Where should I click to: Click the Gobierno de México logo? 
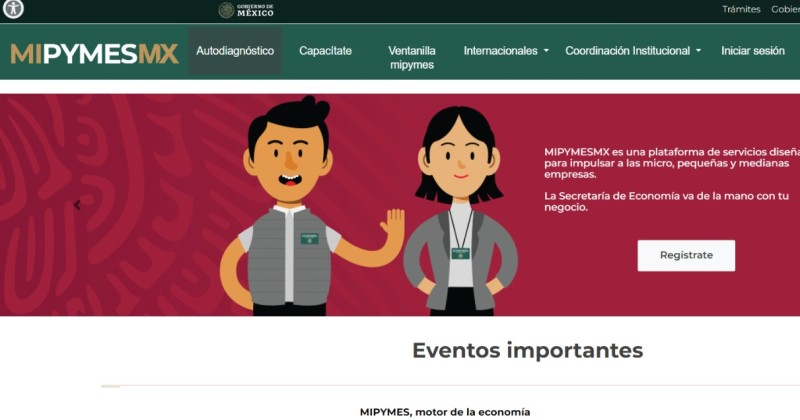[246, 10]
